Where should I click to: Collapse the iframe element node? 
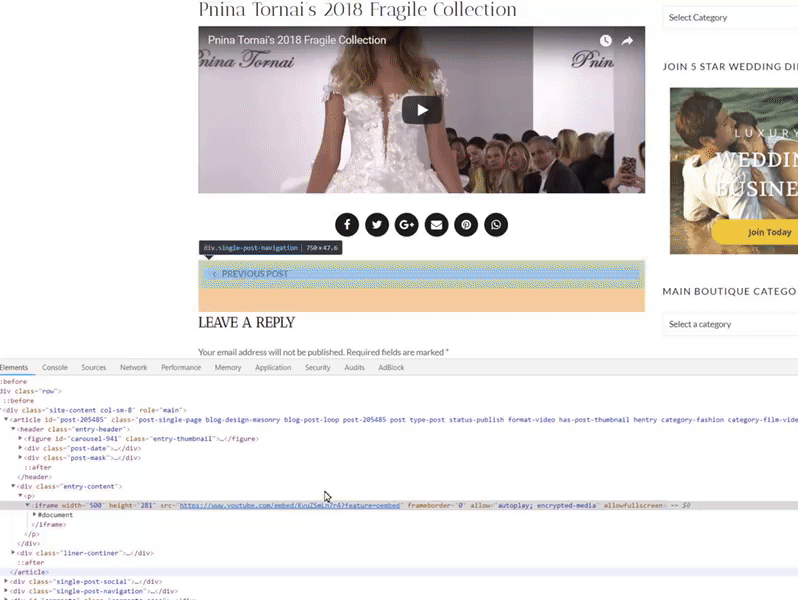(x=27, y=505)
